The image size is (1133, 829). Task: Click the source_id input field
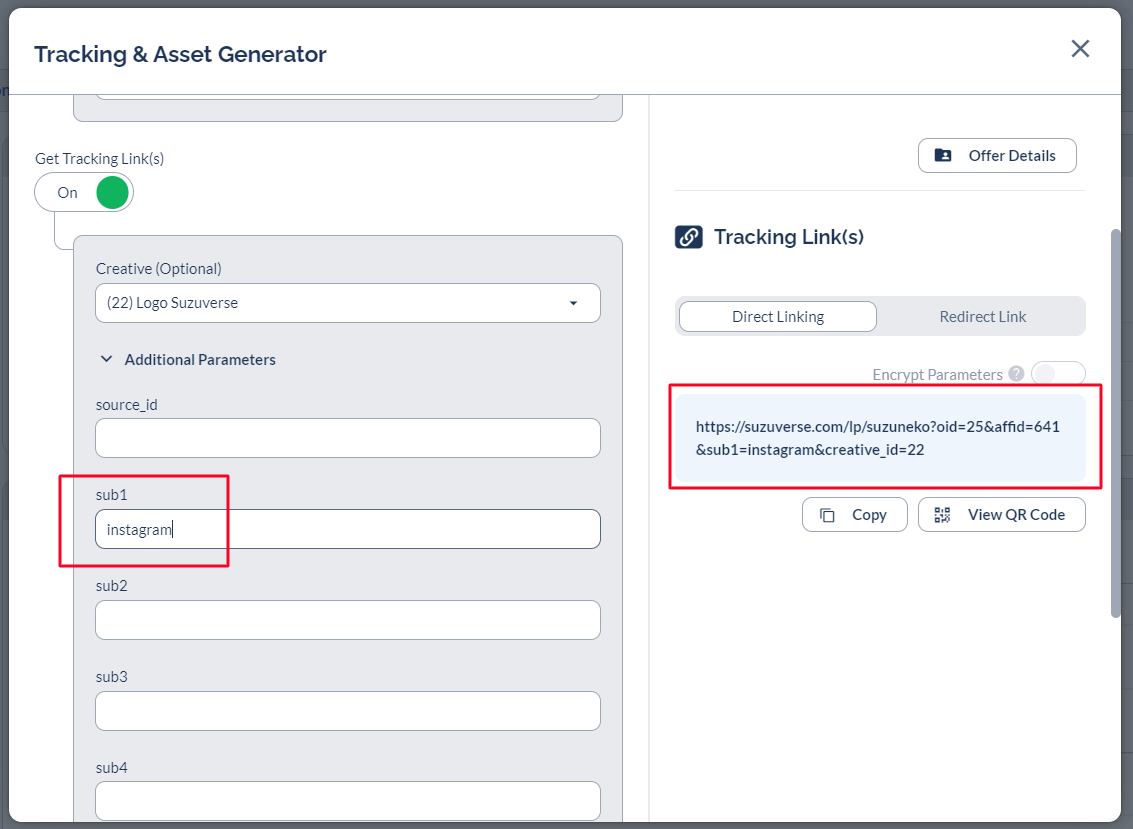[x=347, y=438]
